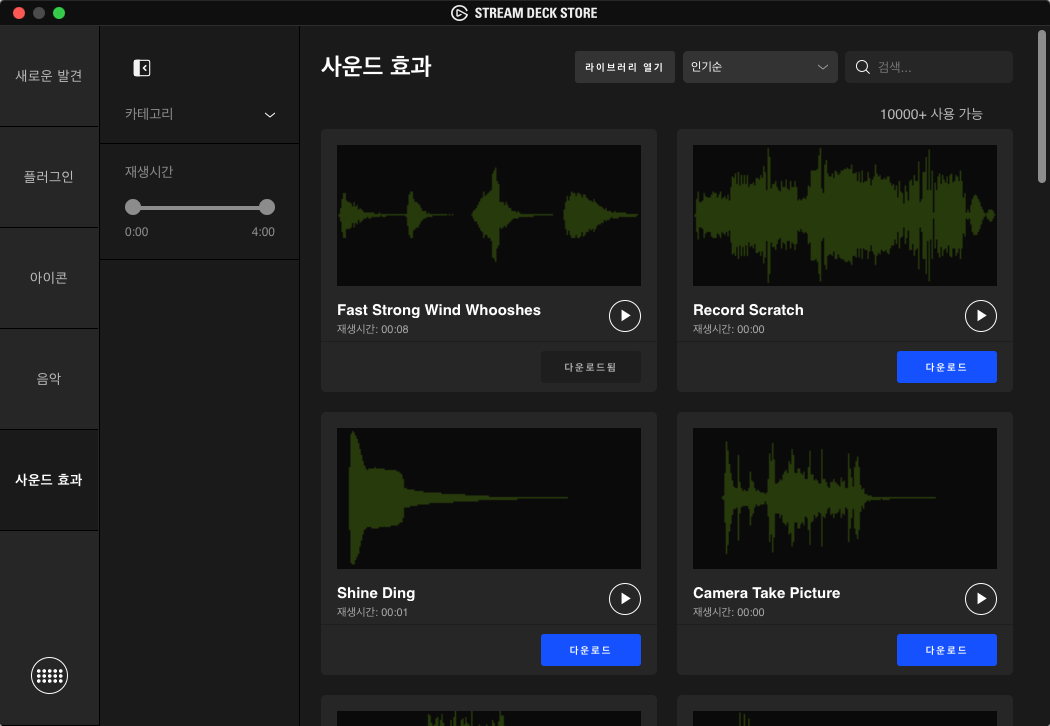Click the maximum duration slider handle
This screenshot has width=1050, height=726.
[x=267, y=207]
